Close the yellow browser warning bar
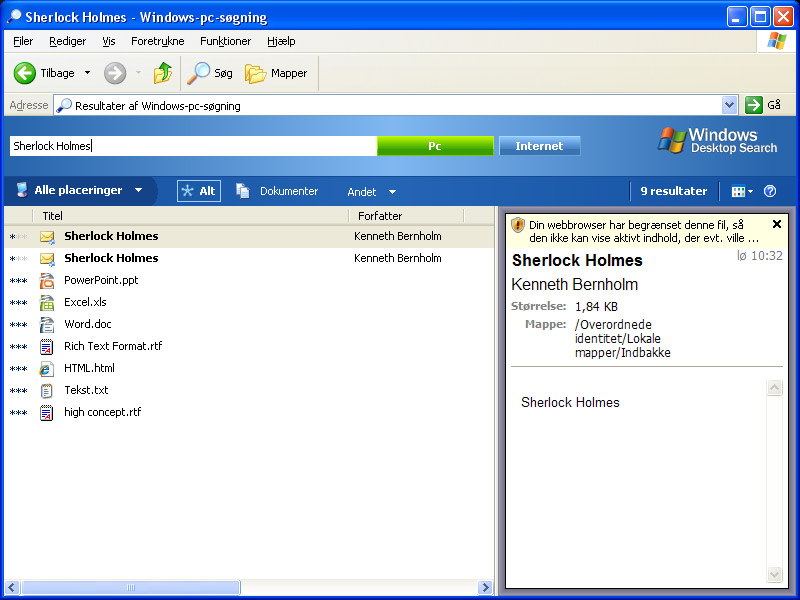Viewport: 800px width, 600px height. click(777, 224)
